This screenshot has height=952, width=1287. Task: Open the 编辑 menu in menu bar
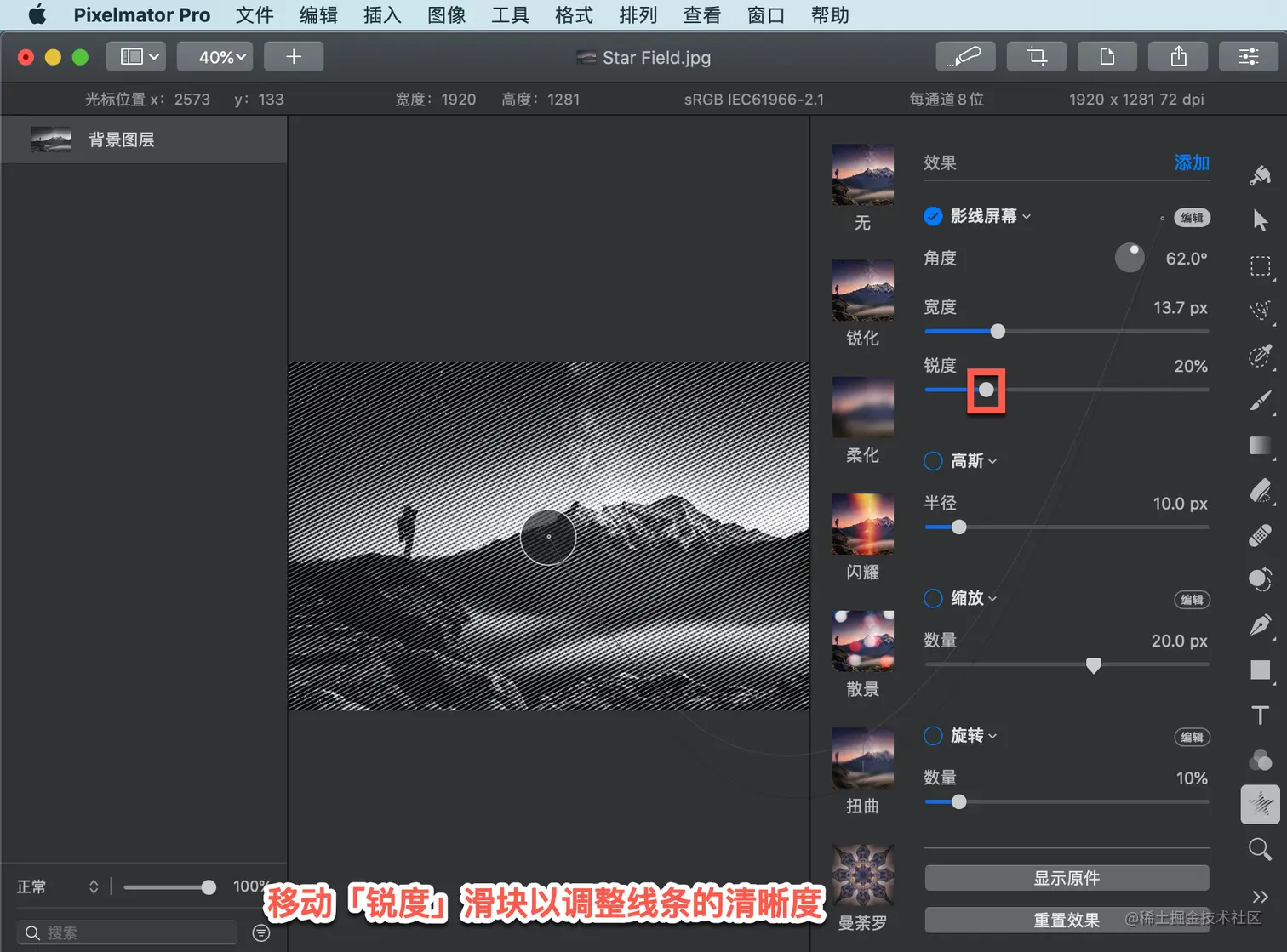tap(318, 14)
